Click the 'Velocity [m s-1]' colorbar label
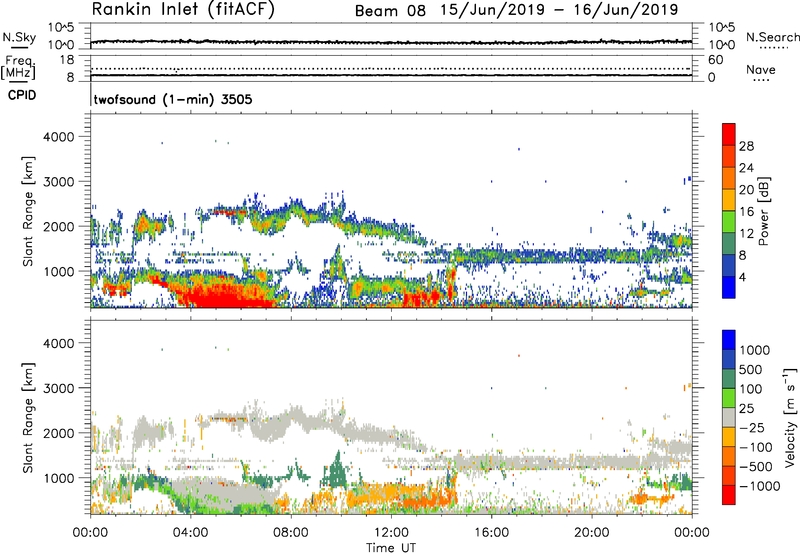The width and height of the screenshot is (800, 554). coord(790,417)
